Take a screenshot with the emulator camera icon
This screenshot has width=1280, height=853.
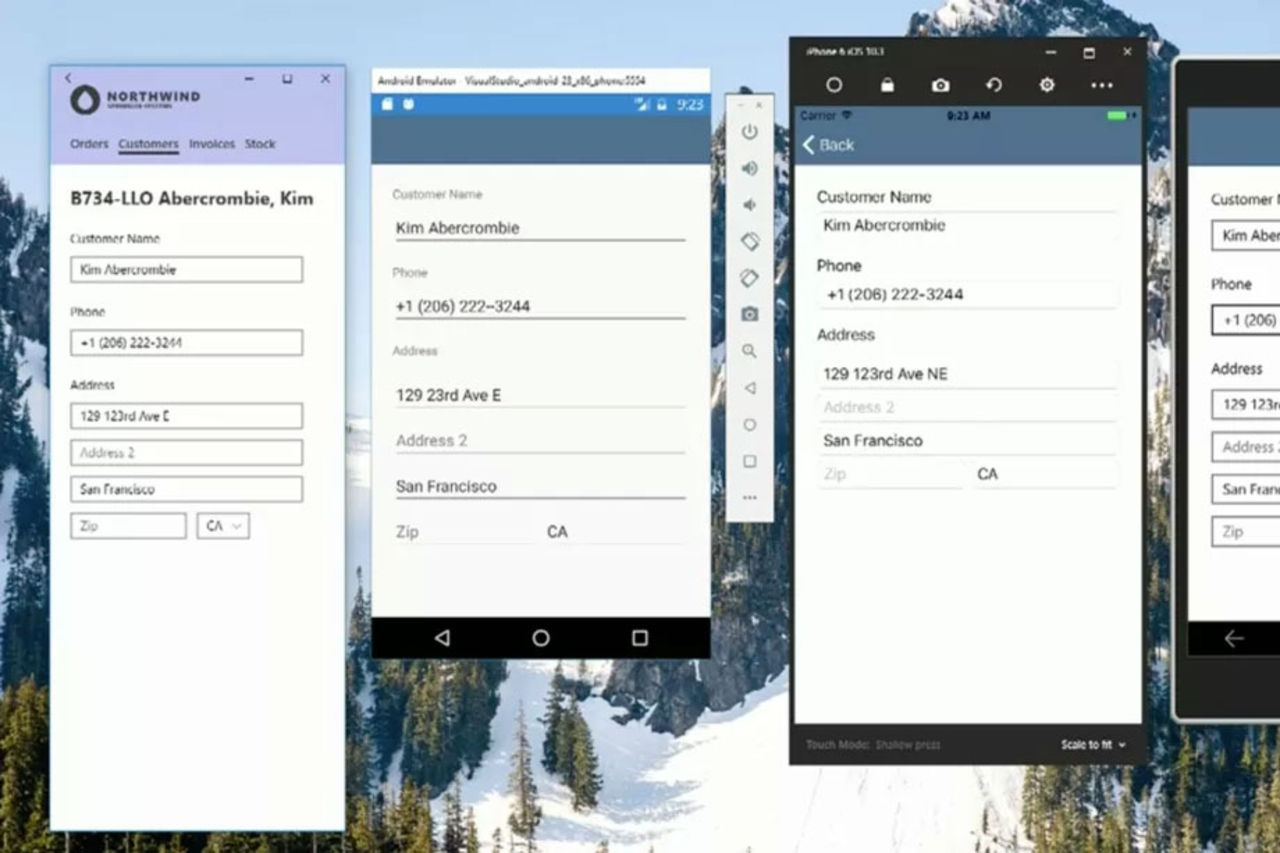coord(749,314)
